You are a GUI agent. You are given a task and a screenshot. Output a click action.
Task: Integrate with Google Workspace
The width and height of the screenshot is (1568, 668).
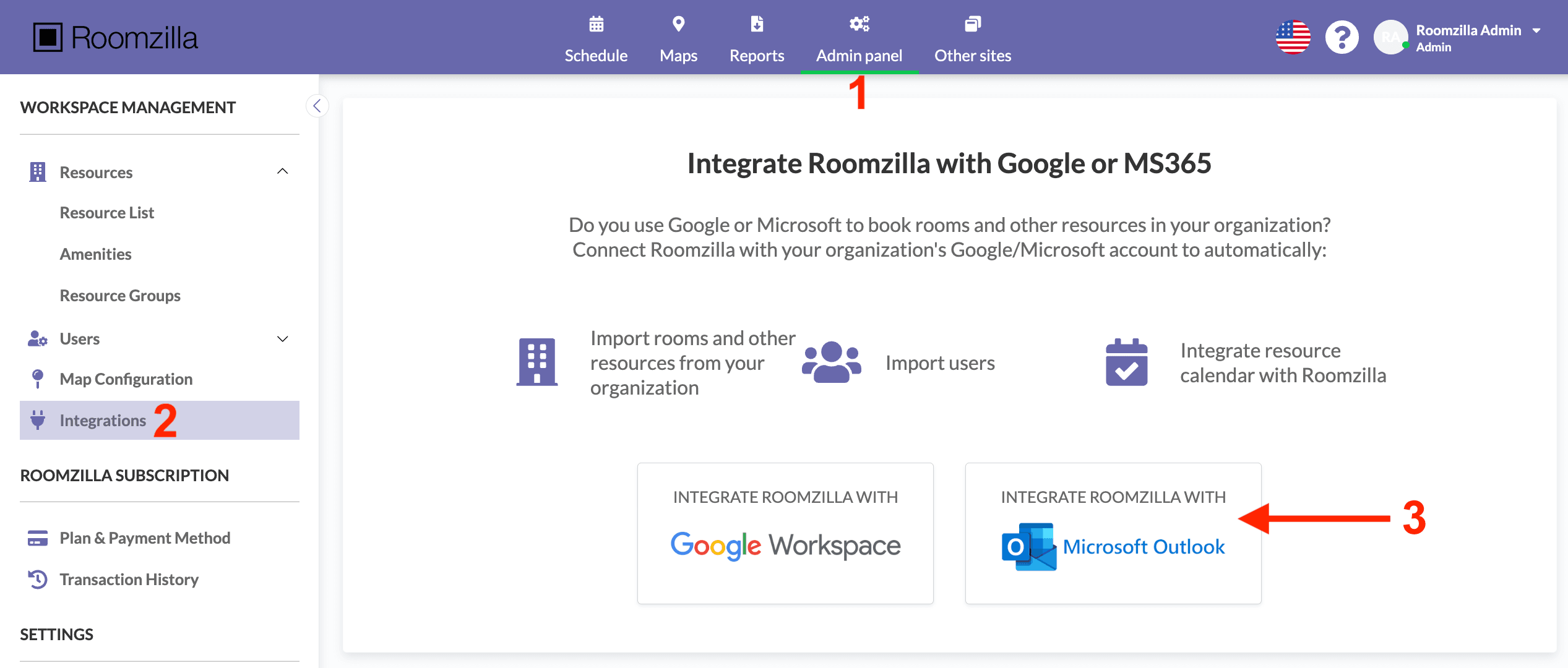tap(785, 533)
